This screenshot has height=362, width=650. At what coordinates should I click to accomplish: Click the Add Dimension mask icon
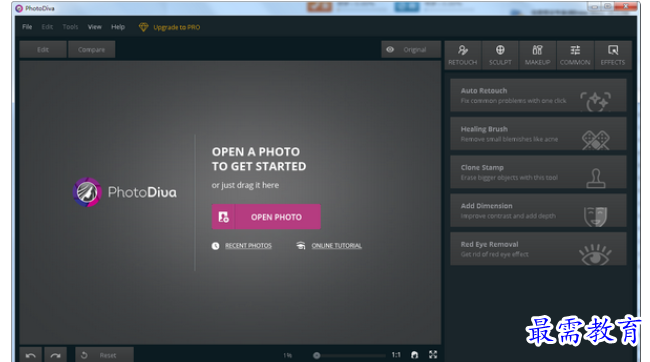pyautogui.click(x=595, y=216)
